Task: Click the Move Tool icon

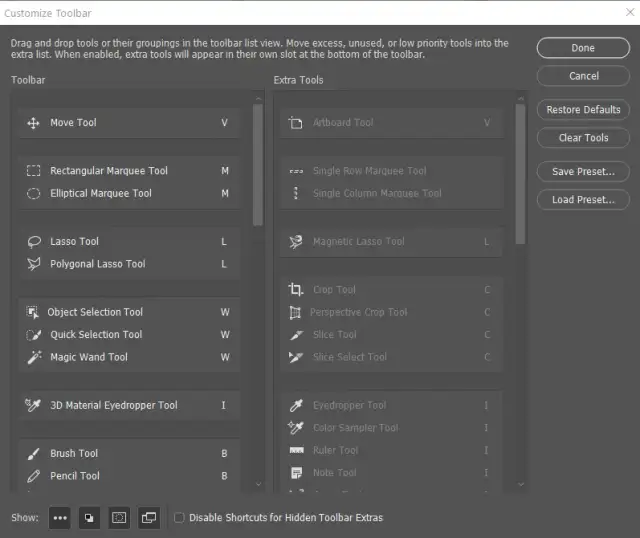Action: (x=33, y=123)
